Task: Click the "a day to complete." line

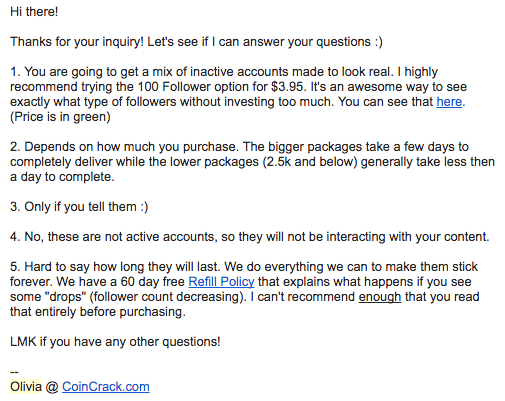Action: coord(62,177)
